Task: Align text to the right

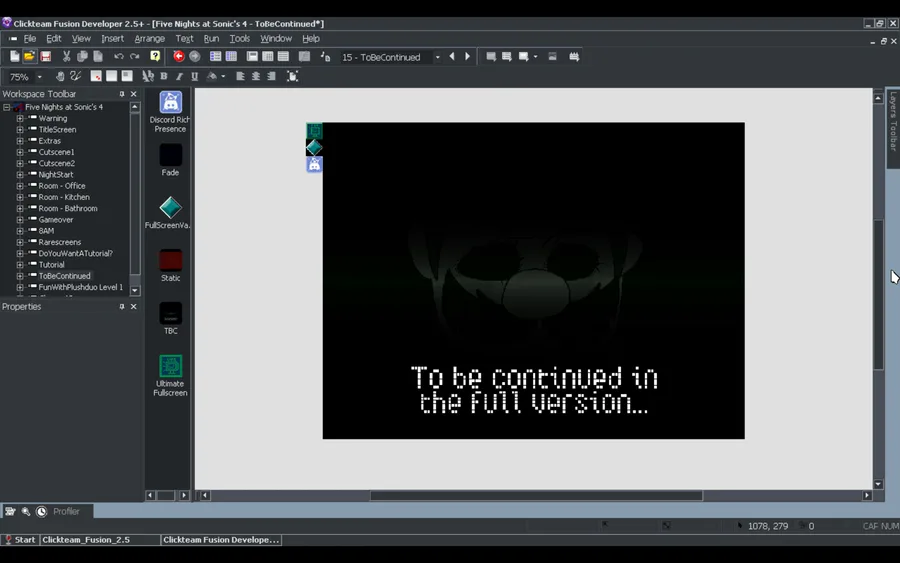Action: pyautogui.click(x=271, y=76)
